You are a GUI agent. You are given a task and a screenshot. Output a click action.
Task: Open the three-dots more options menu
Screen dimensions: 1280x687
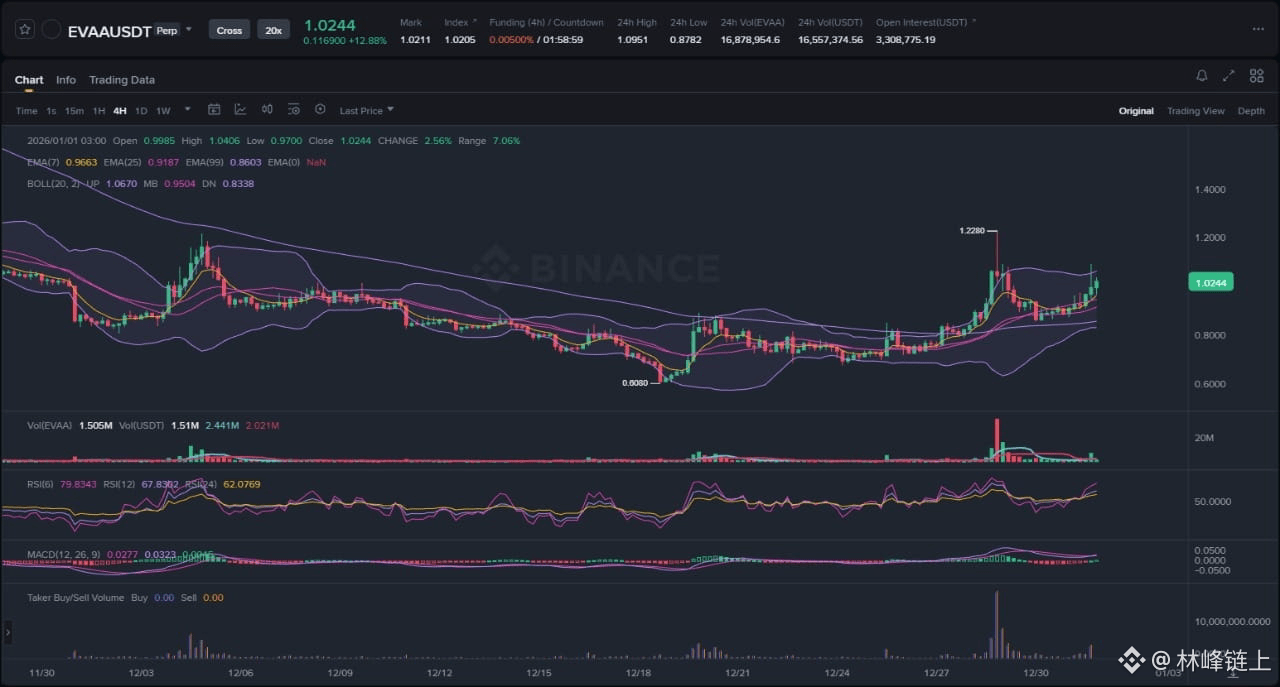pyautogui.click(x=1258, y=29)
